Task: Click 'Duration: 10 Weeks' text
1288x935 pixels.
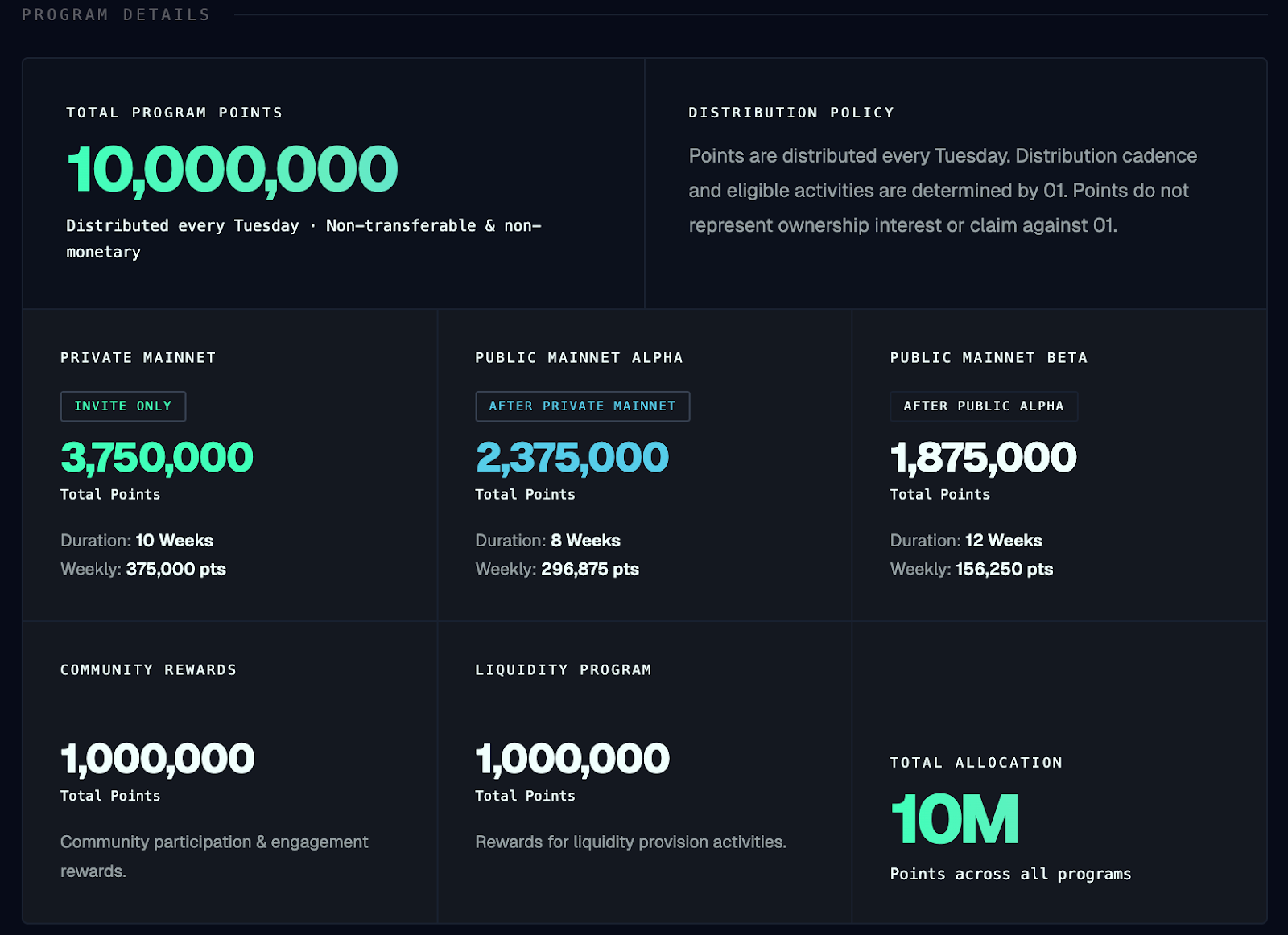Action: coord(137,541)
